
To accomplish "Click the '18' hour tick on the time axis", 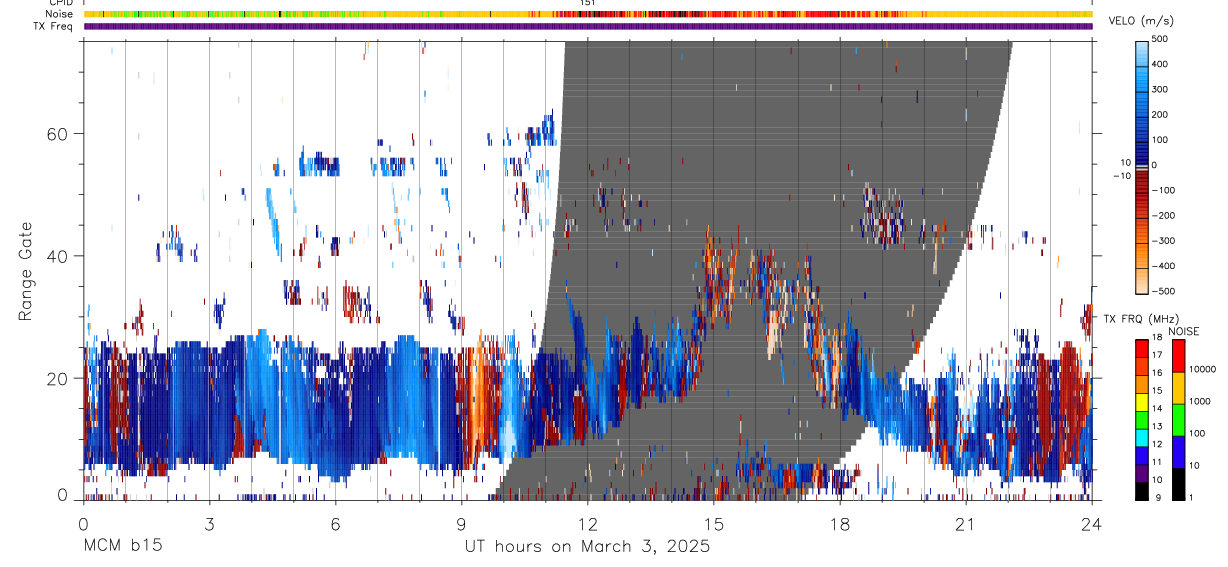I will pos(839,523).
